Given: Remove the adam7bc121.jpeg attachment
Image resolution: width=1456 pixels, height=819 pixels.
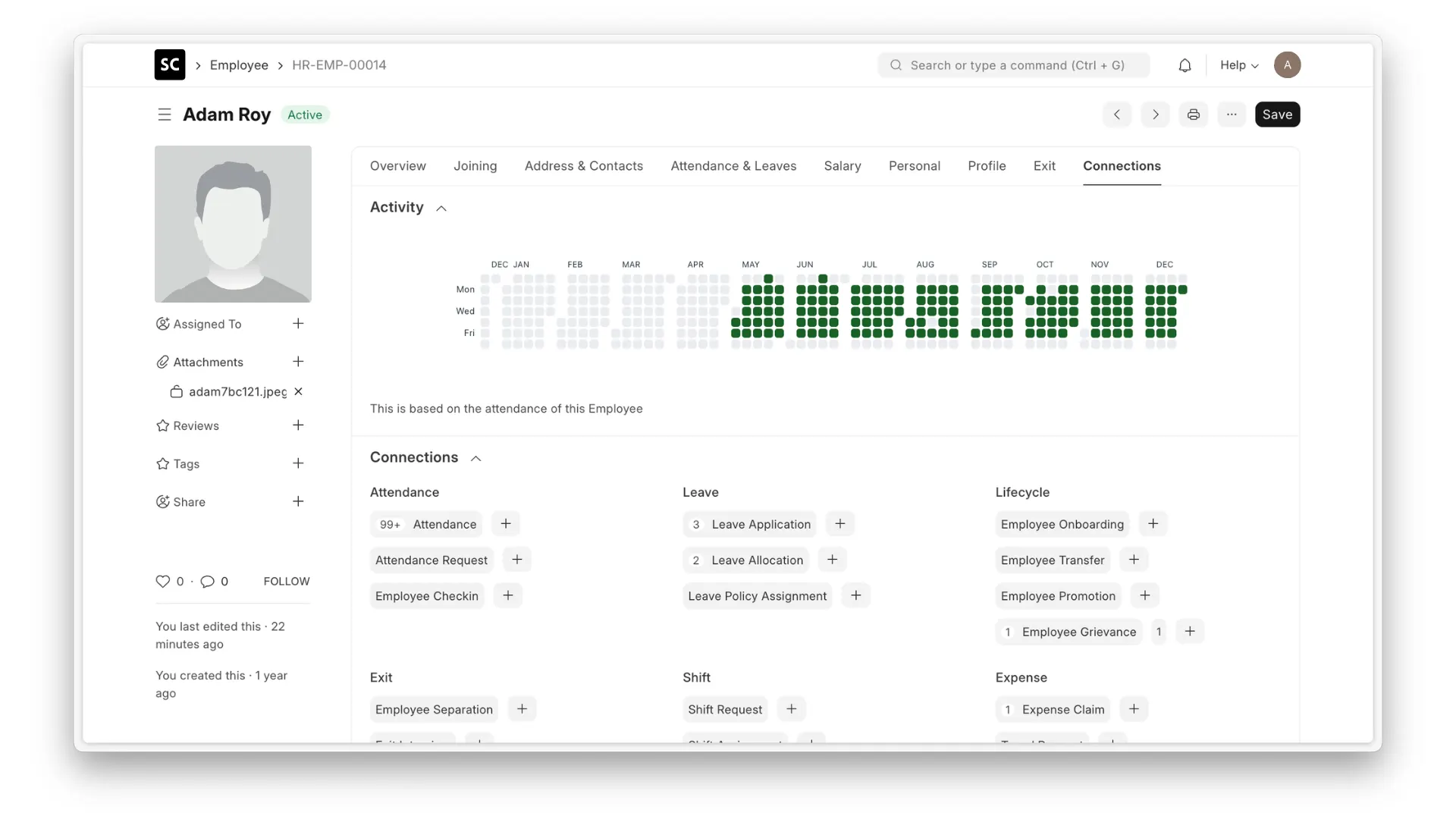Looking at the screenshot, I should [298, 391].
